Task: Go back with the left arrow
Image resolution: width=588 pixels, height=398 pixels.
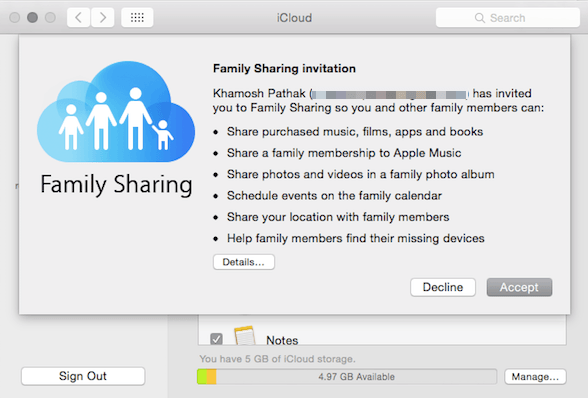Action: click(x=78, y=17)
